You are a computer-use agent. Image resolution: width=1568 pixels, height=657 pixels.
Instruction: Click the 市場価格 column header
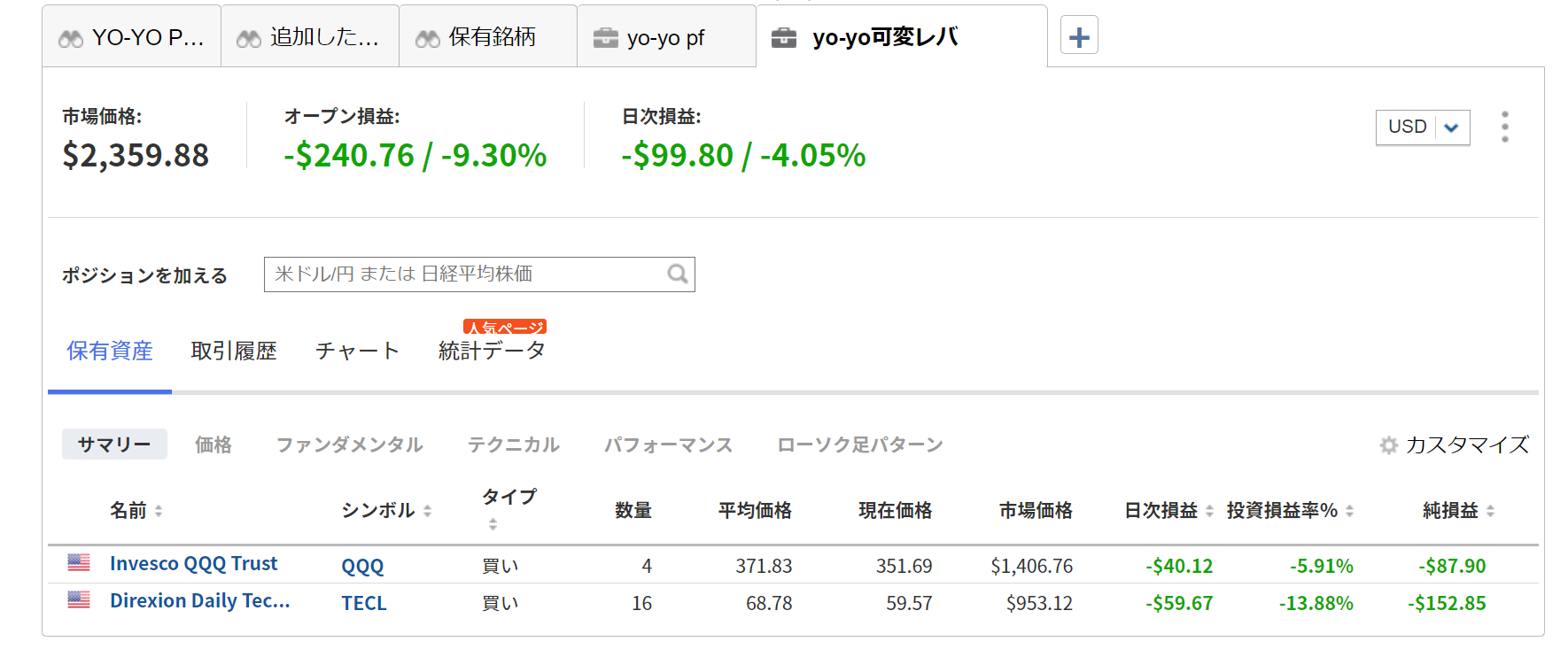pos(1036,511)
